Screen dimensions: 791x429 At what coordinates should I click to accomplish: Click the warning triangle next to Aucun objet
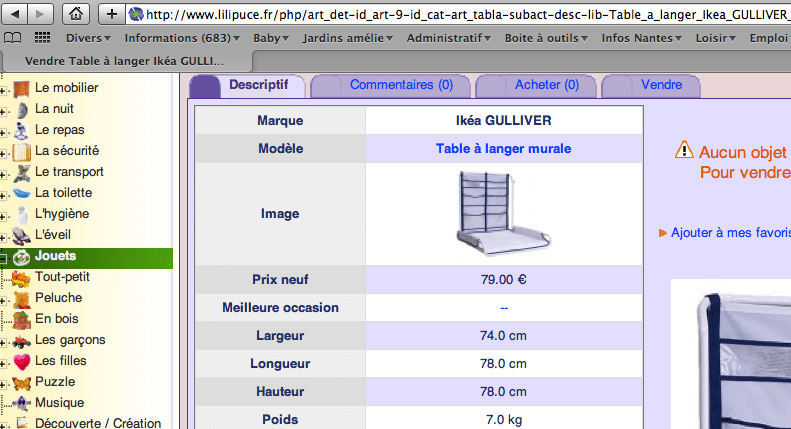point(684,149)
